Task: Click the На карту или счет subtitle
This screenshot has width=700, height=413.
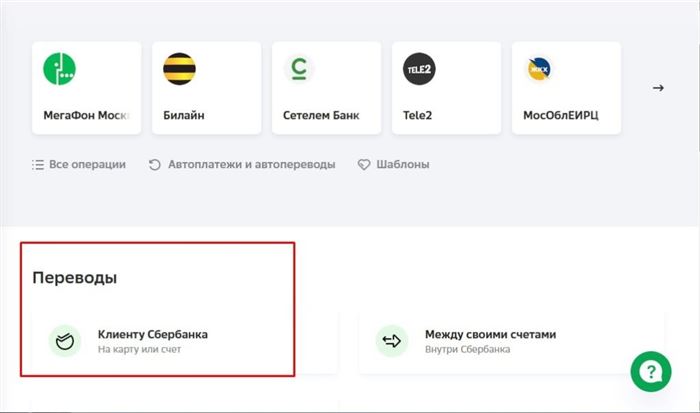Action: (x=139, y=350)
